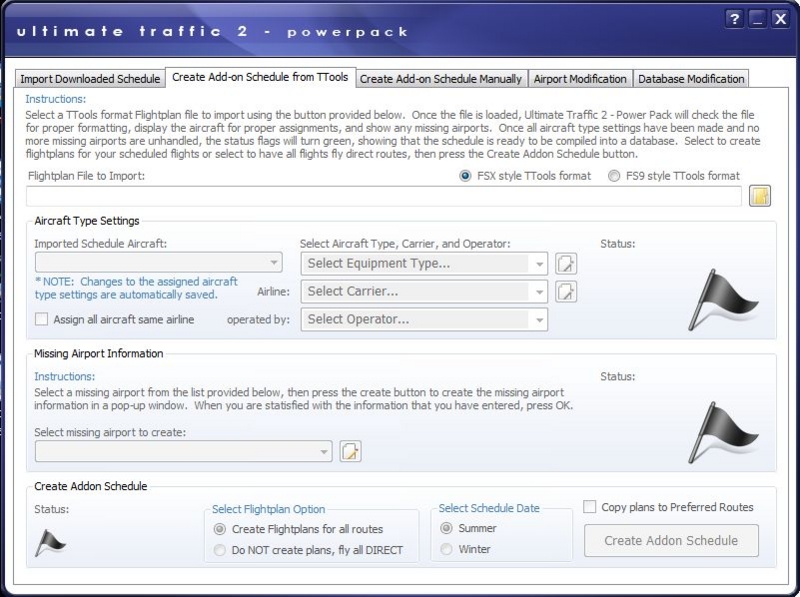Open the missing airport to create dropdown
This screenshot has width=800, height=597.
click(184, 452)
